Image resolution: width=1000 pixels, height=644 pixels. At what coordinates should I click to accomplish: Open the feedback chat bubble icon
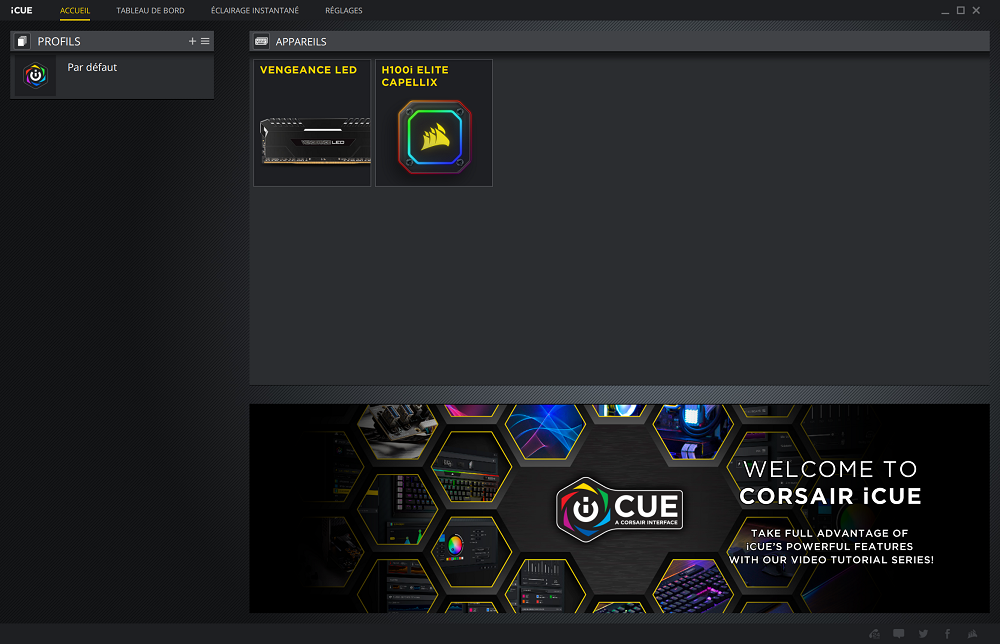pos(899,634)
